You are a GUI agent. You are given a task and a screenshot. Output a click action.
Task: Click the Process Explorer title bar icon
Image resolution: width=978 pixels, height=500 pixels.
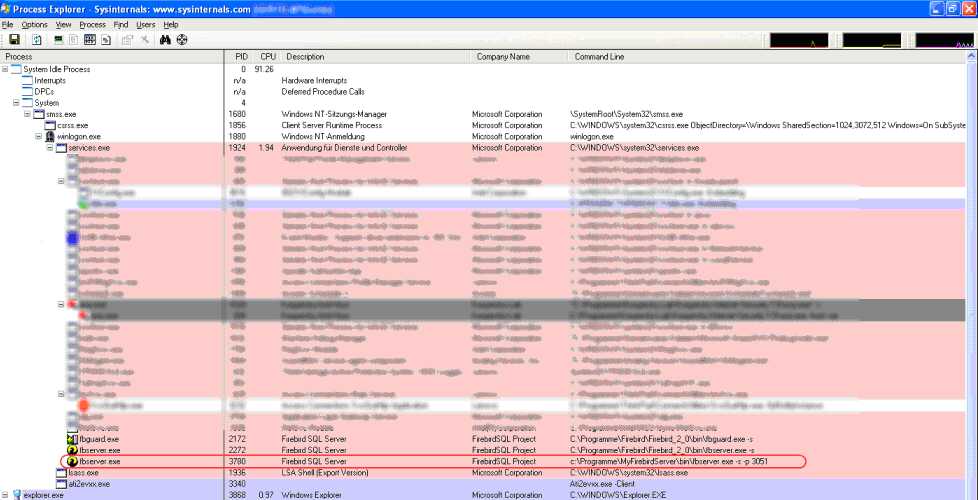pos(6,9)
